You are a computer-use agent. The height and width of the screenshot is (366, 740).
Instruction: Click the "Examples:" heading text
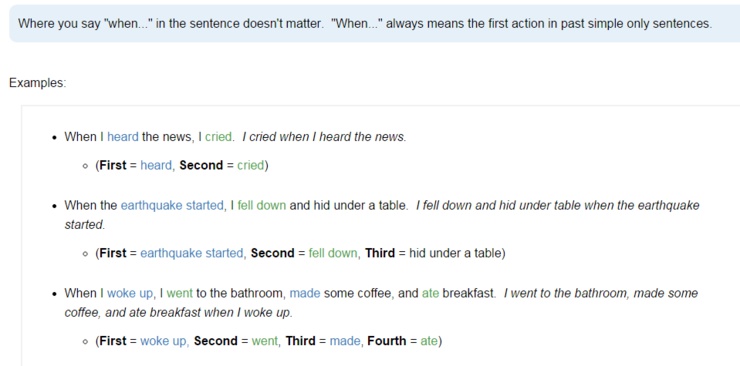pyautogui.click(x=38, y=83)
